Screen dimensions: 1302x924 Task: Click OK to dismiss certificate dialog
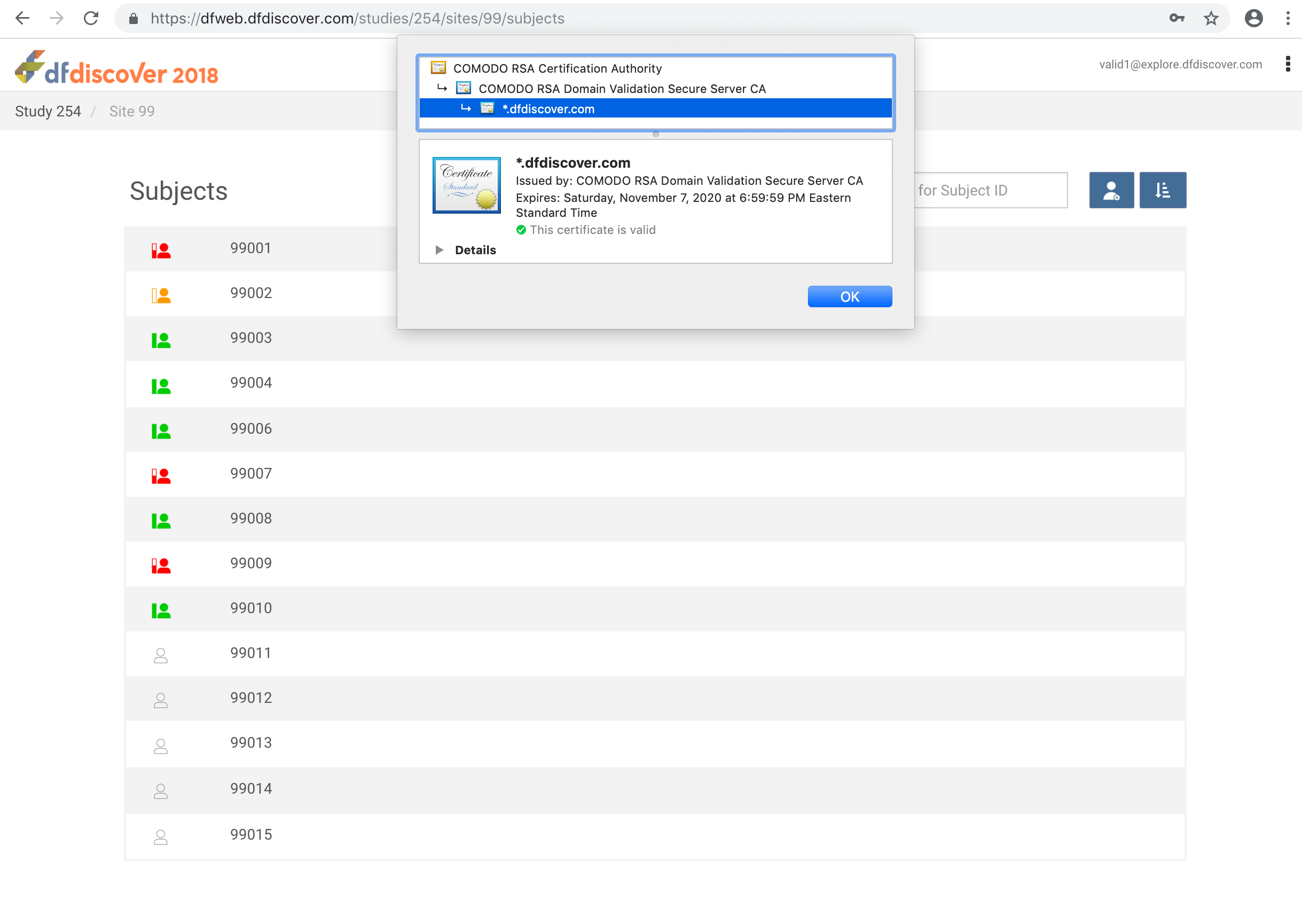click(x=849, y=296)
